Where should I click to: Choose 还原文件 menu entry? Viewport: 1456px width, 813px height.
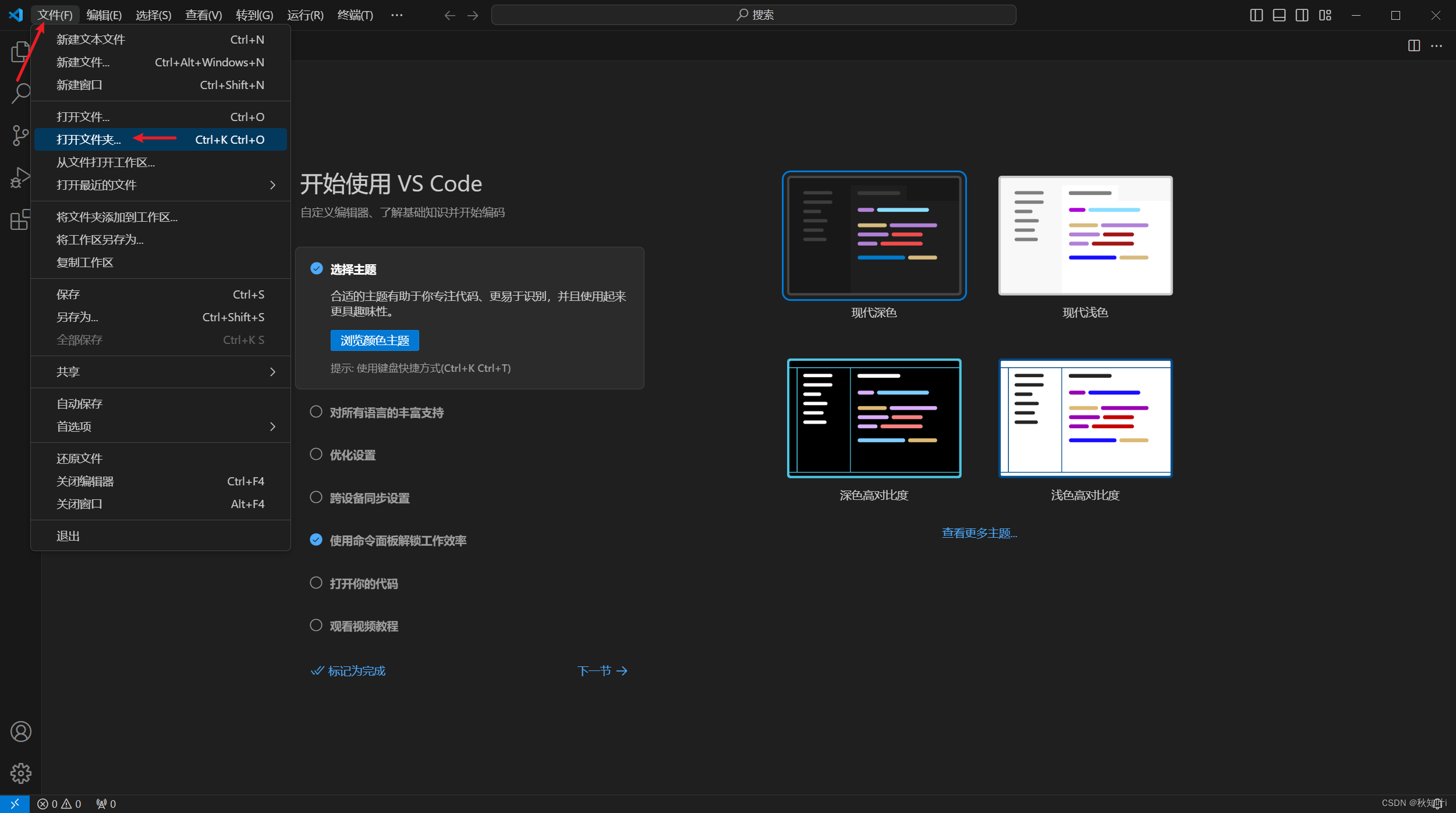click(x=160, y=459)
